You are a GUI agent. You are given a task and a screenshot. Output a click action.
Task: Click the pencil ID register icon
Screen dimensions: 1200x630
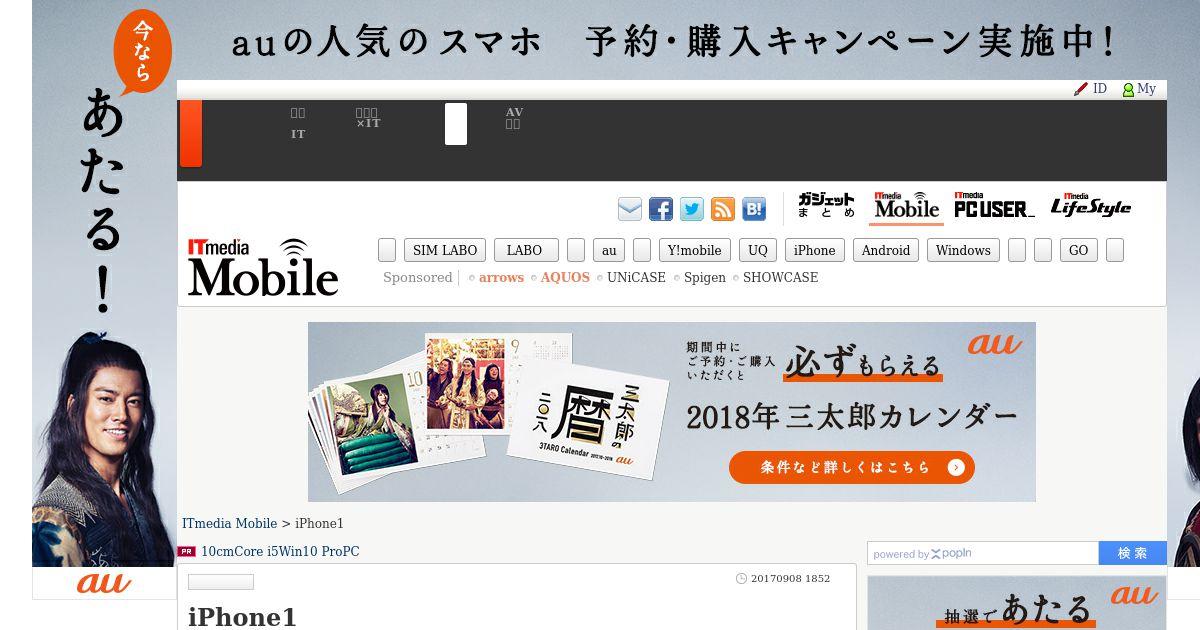(1081, 89)
